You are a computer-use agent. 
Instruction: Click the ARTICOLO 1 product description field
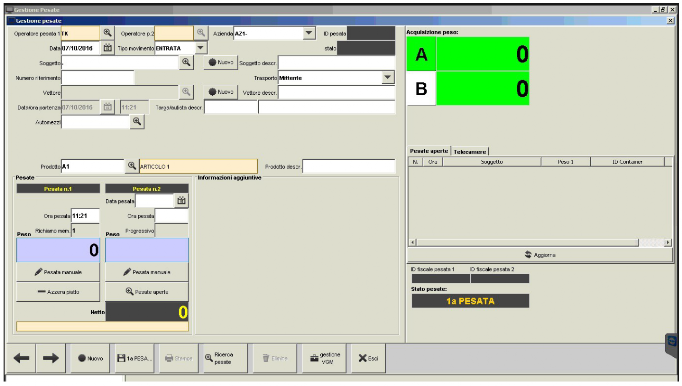coord(198,166)
